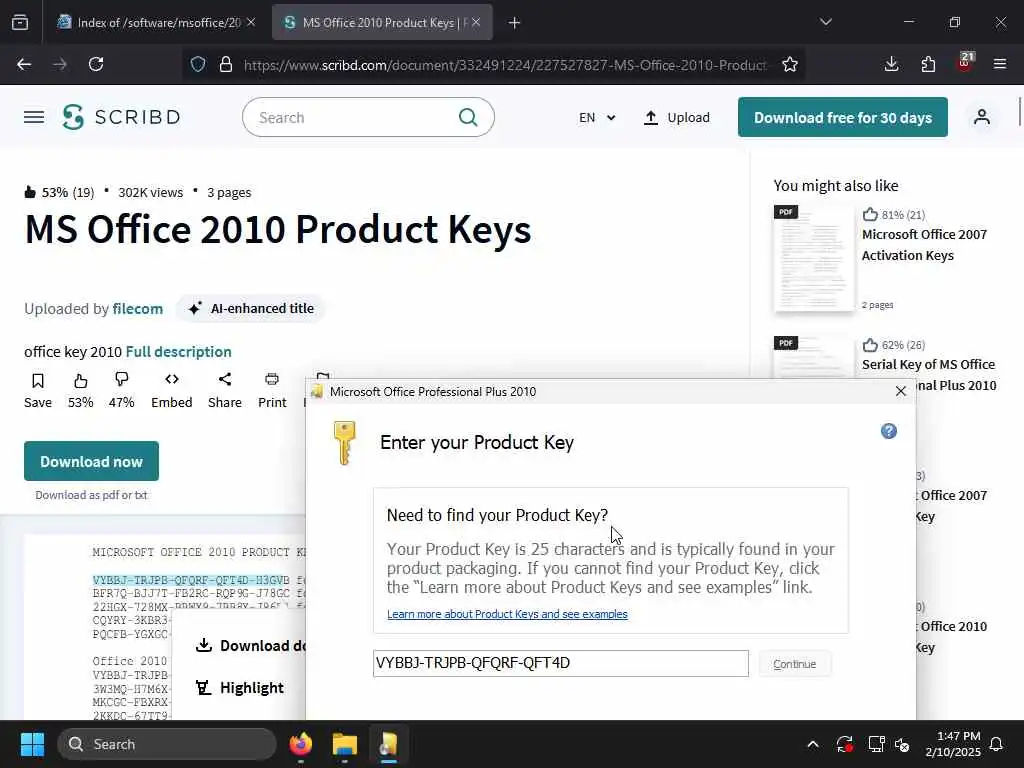The width and height of the screenshot is (1024, 768).
Task: Click the Scribd search magnifier icon
Action: (468, 118)
